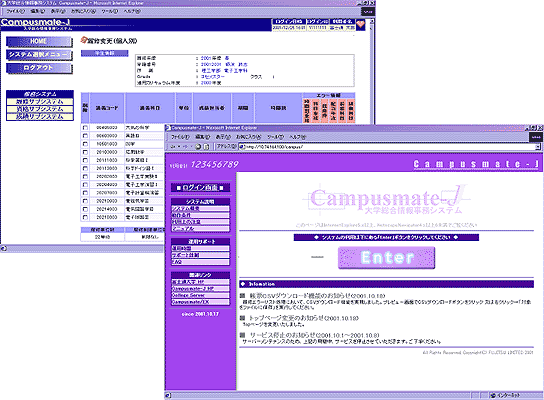Open the Back button history dropdown arrow
The height and width of the screenshot is (400, 544).
[179, 146]
